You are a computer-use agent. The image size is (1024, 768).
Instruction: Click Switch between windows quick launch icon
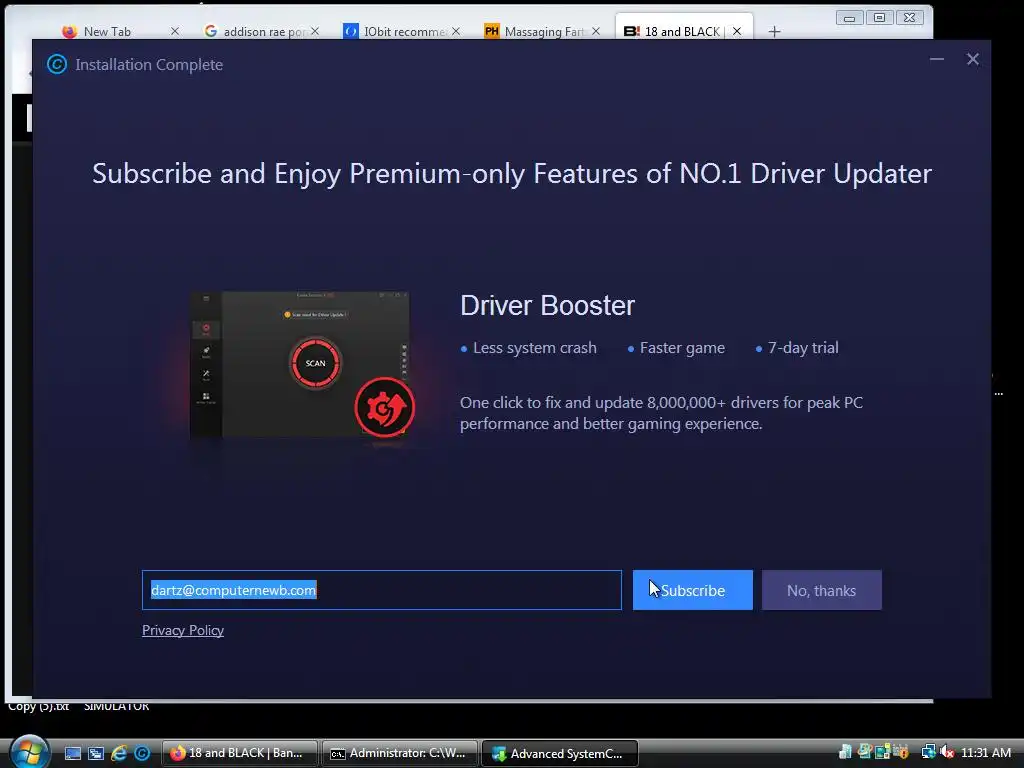(x=95, y=754)
